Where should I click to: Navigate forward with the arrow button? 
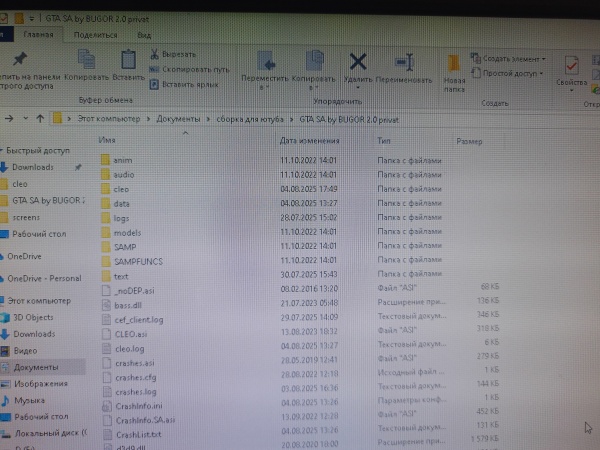9,119
